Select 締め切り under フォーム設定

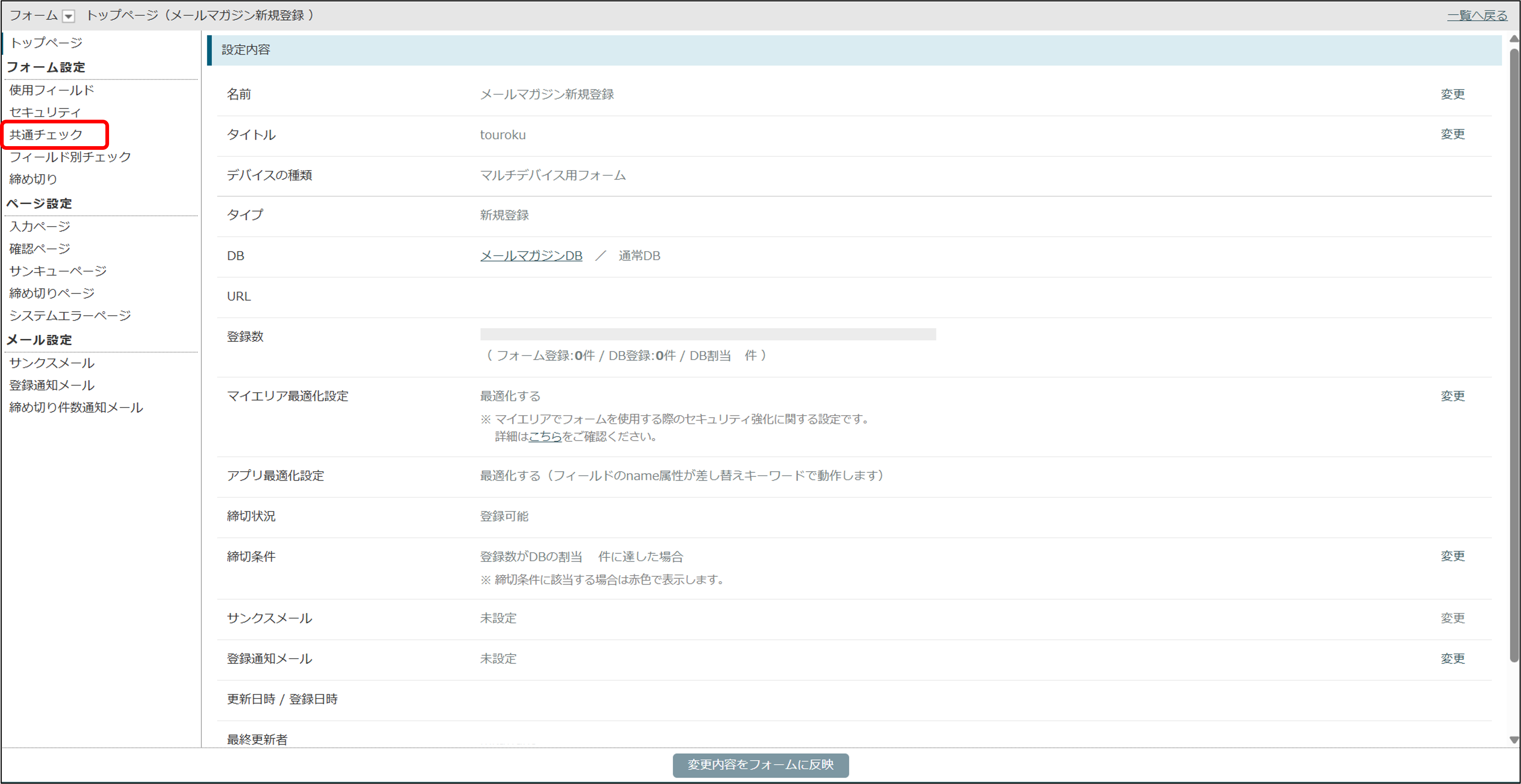tap(33, 179)
